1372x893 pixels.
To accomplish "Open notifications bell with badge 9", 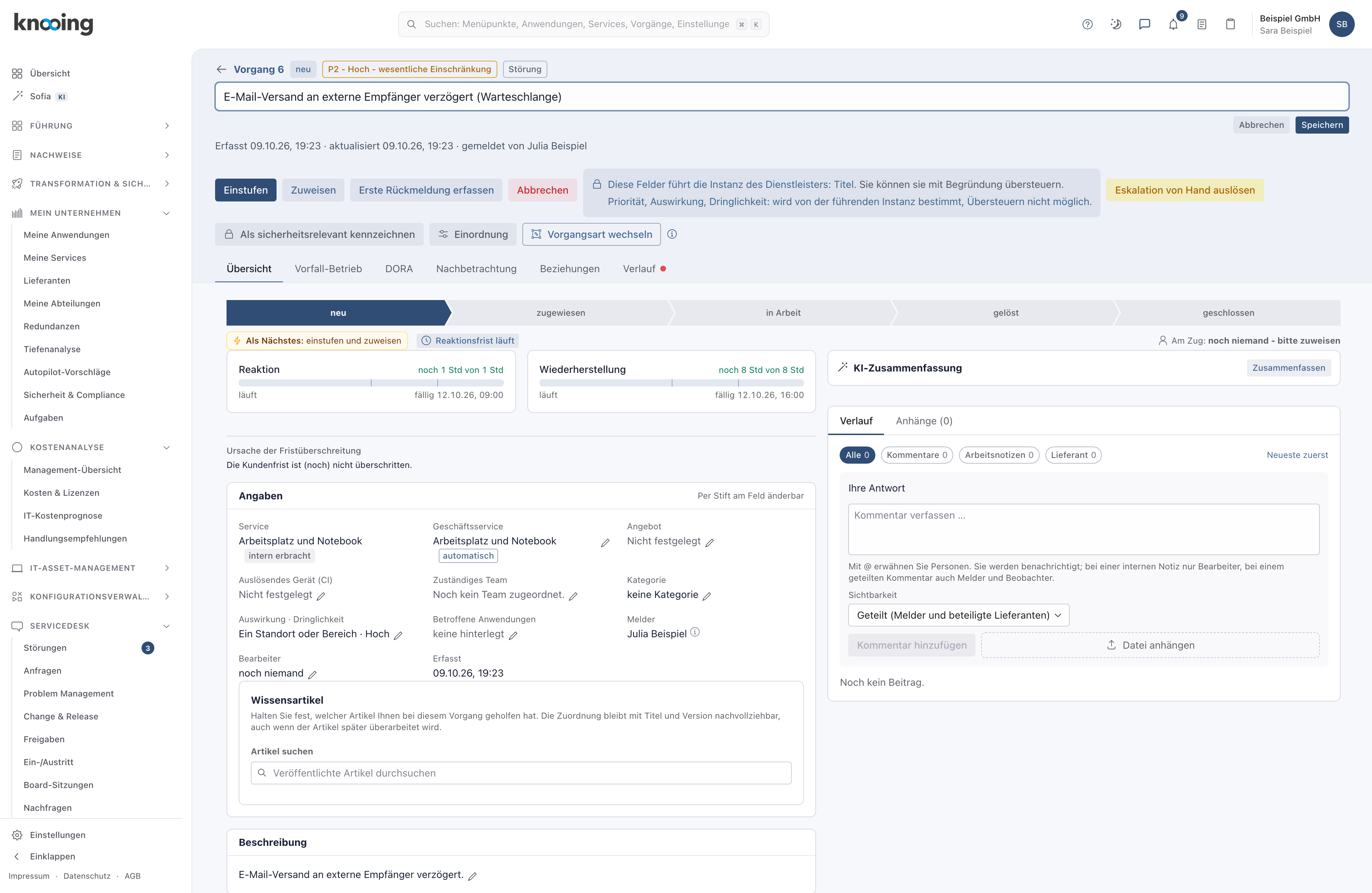I will pos(1174,24).
